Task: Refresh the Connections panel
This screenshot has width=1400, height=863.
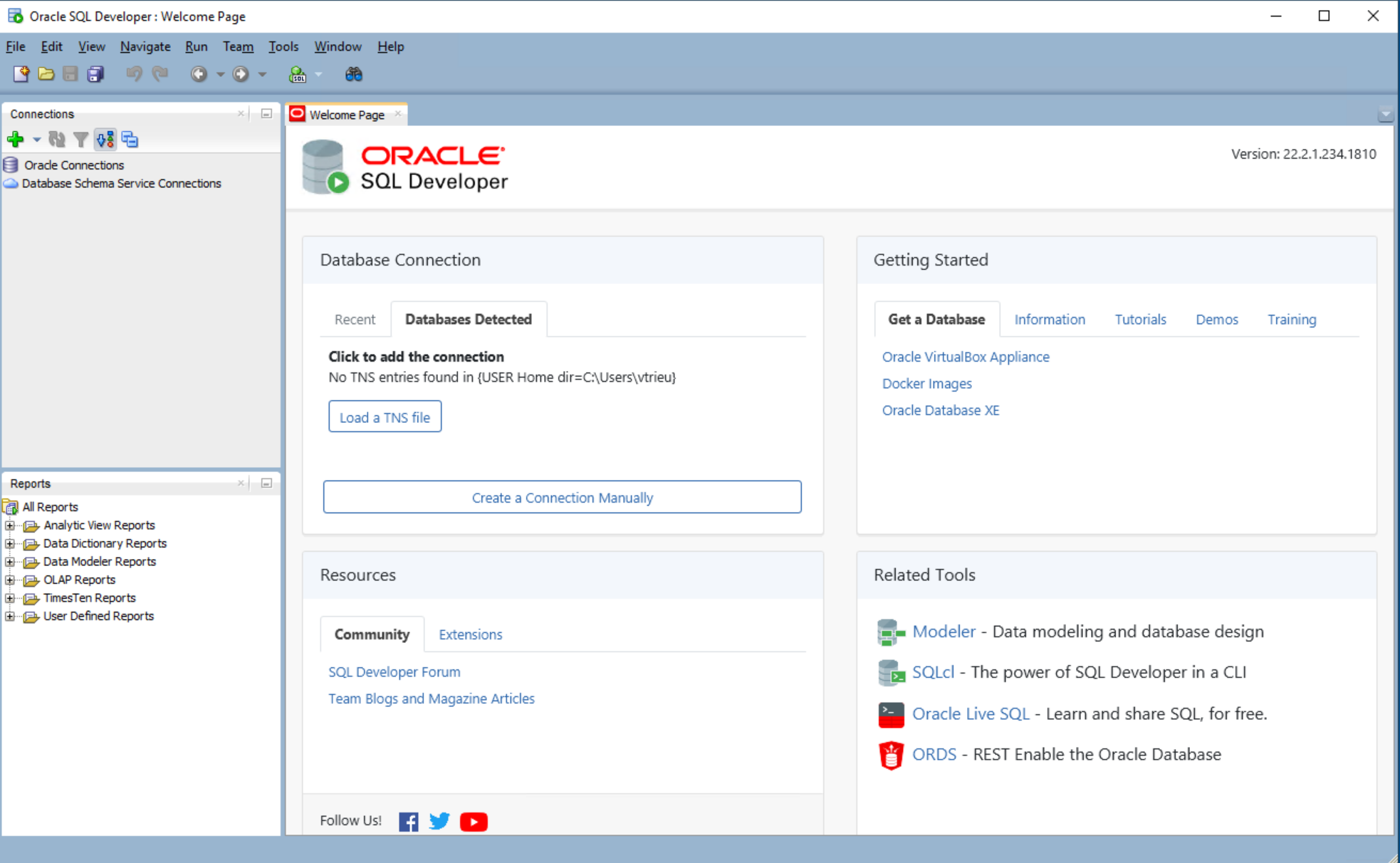Action: (x=58, y=140)
